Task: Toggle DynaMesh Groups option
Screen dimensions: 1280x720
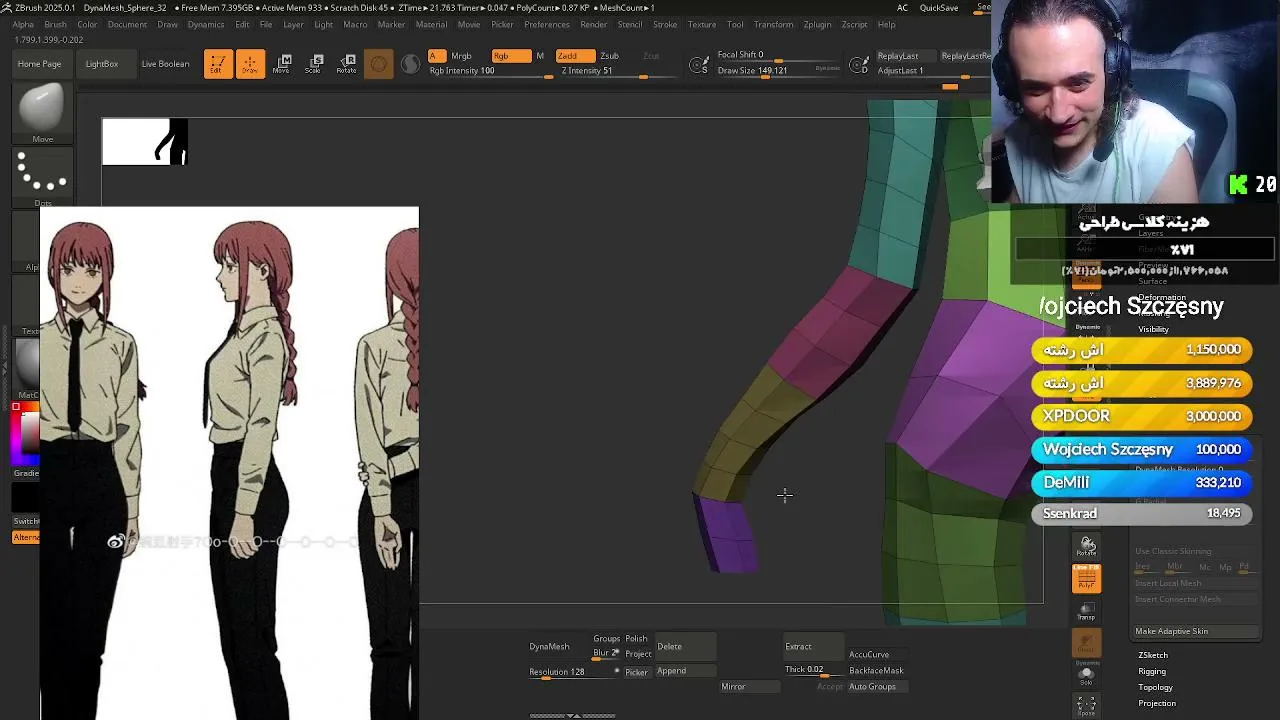Action: pos(606,639)
